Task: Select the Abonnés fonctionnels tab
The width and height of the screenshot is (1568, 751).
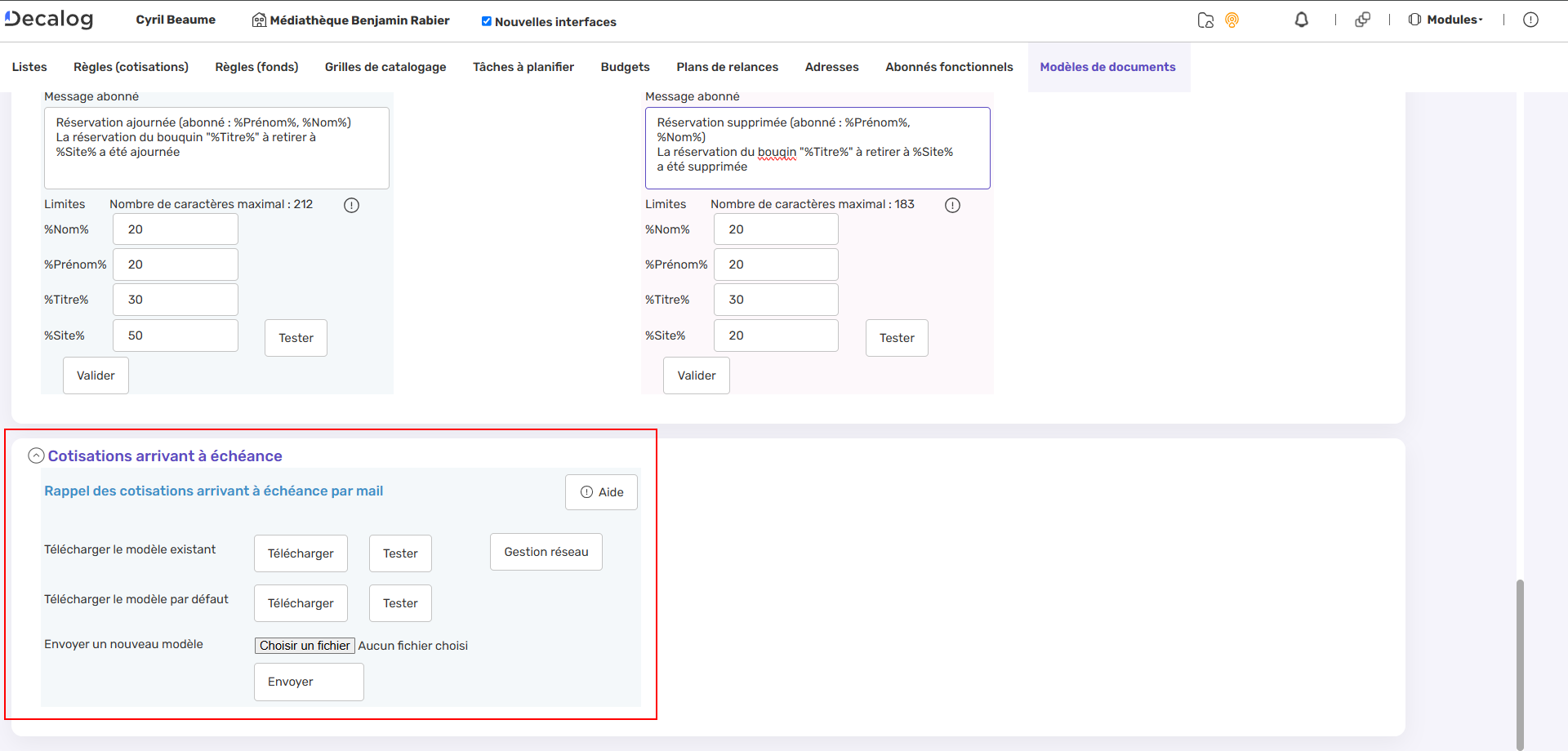Action: (x=949, y=67)
